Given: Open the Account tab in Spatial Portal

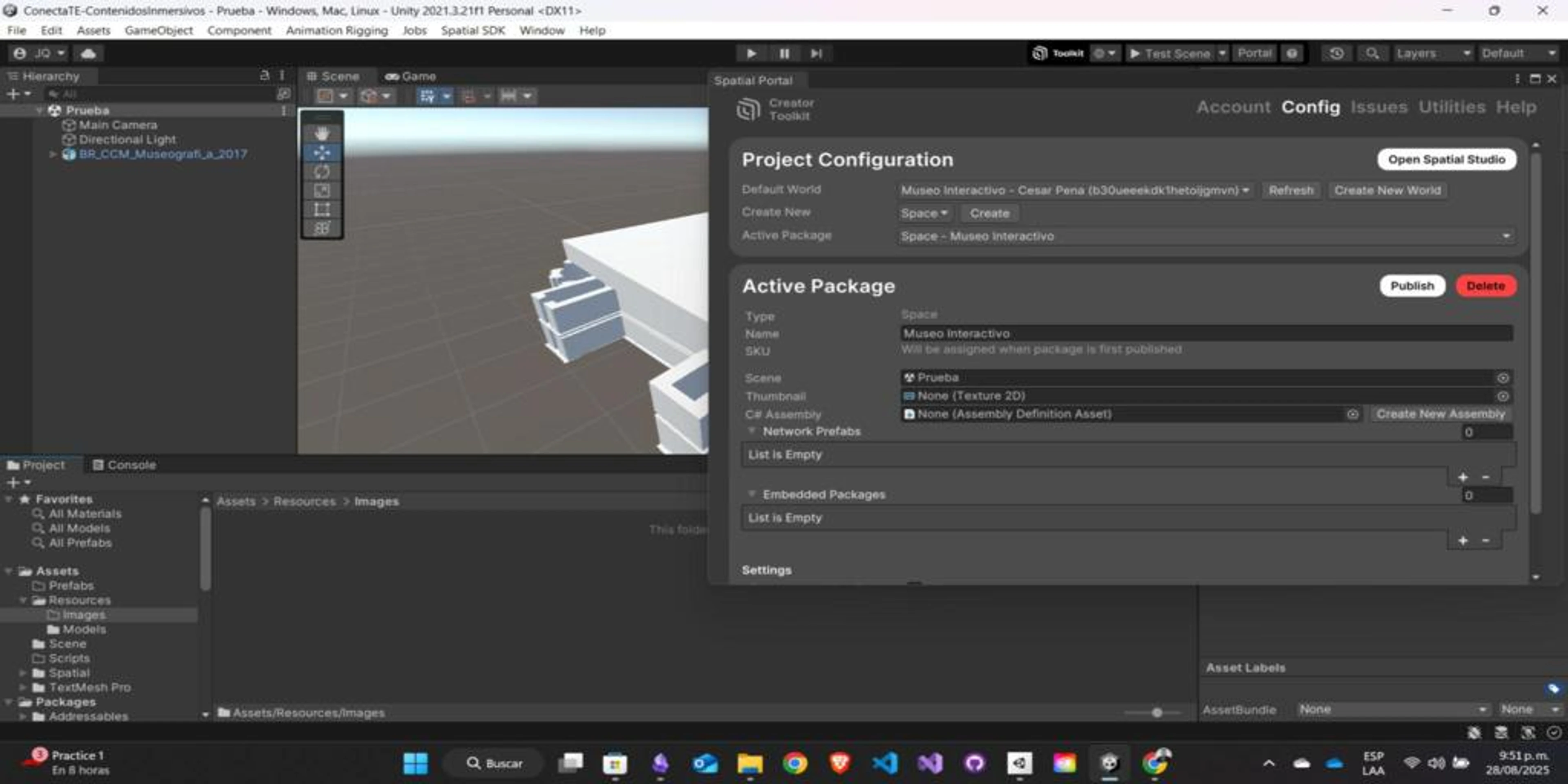Looking at the screenshot, I should tap(1233, 107).
